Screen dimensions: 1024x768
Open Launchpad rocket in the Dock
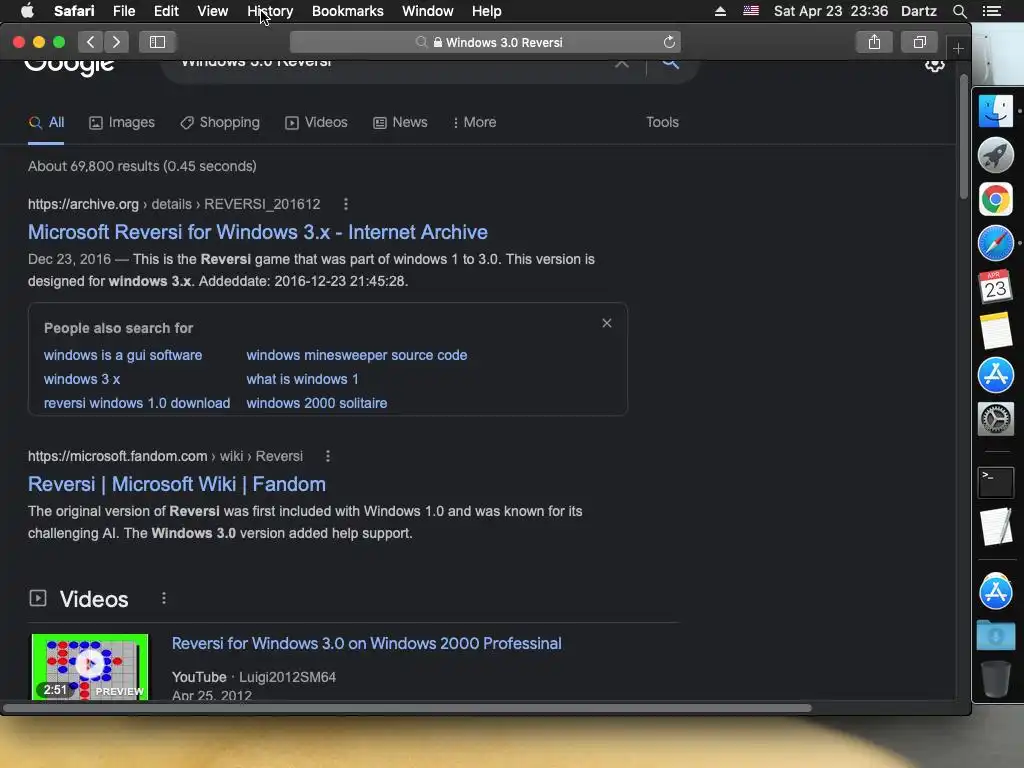tap(995, 155)
